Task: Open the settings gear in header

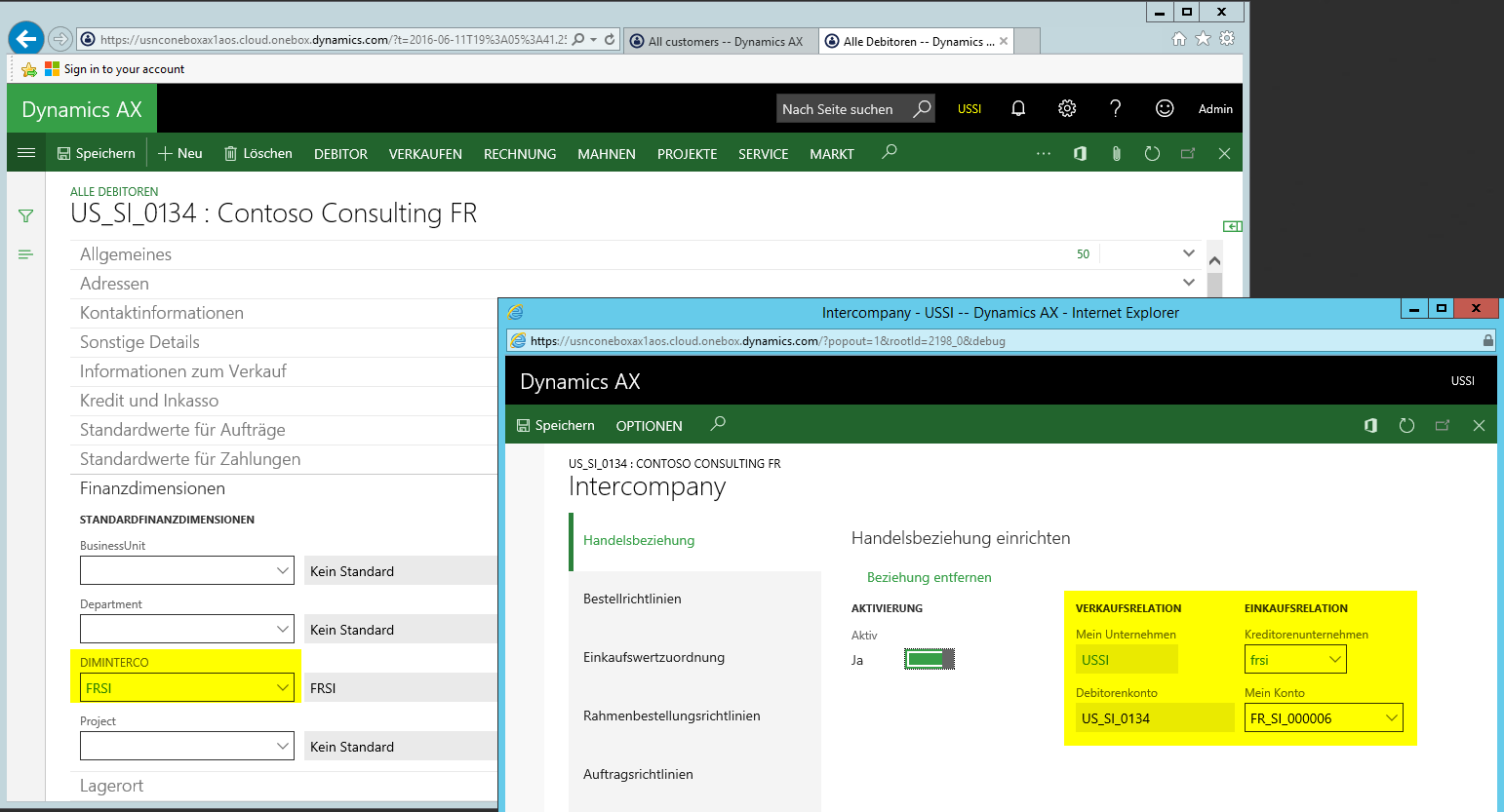Action: pyautogui.click(x=1067, y=108)
